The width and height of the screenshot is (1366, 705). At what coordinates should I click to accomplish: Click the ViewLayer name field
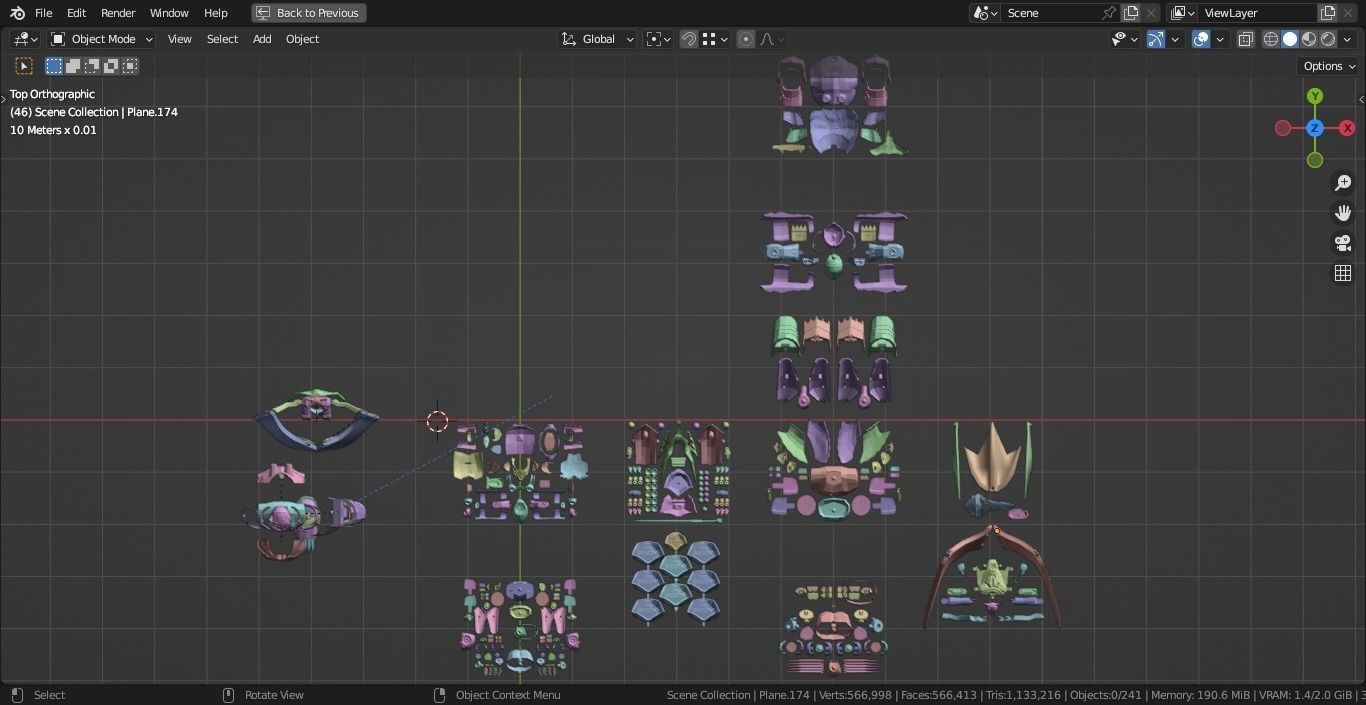coord(1258,13)
